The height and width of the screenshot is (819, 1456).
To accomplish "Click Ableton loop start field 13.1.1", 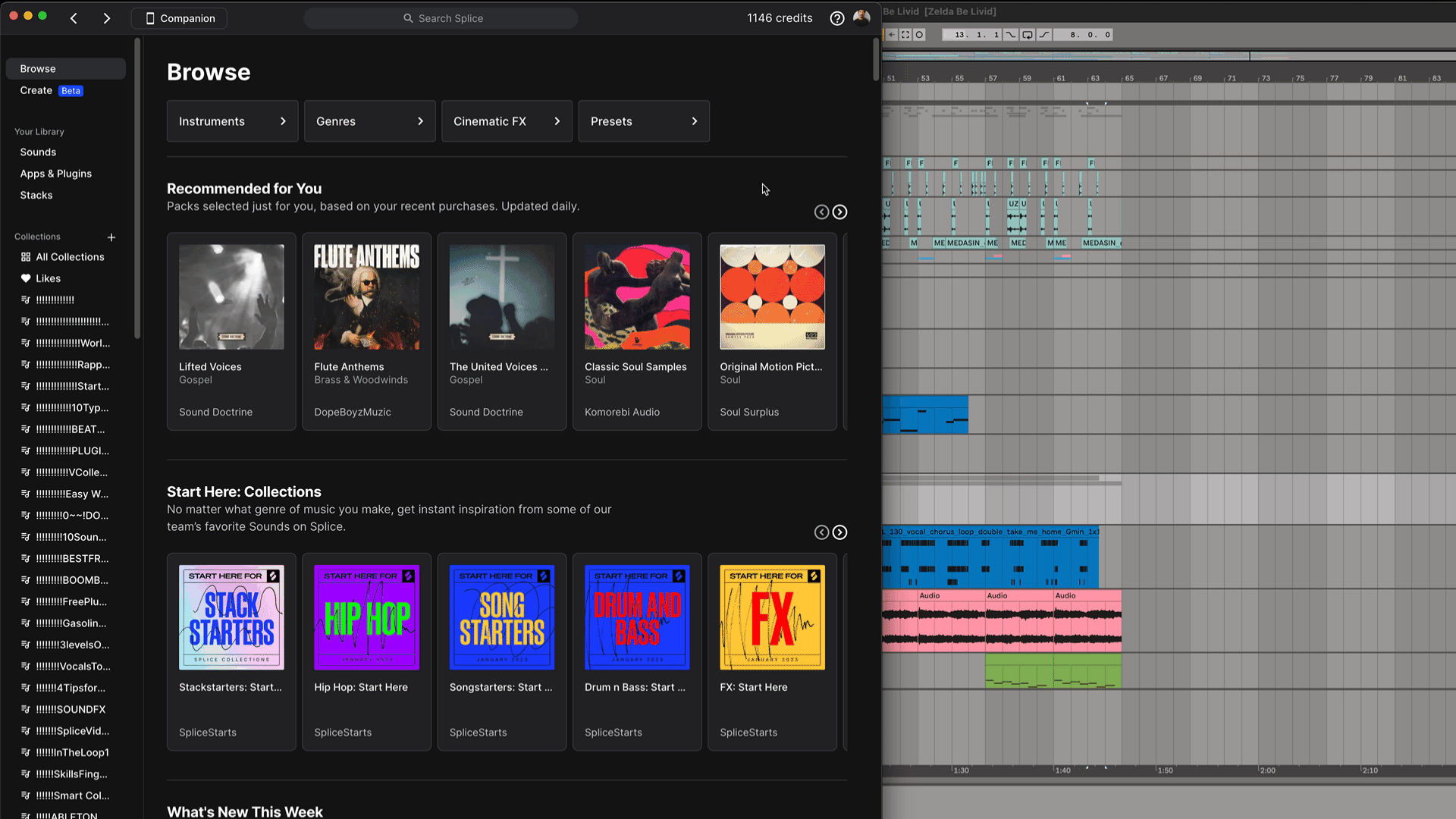I will (972, 35).
